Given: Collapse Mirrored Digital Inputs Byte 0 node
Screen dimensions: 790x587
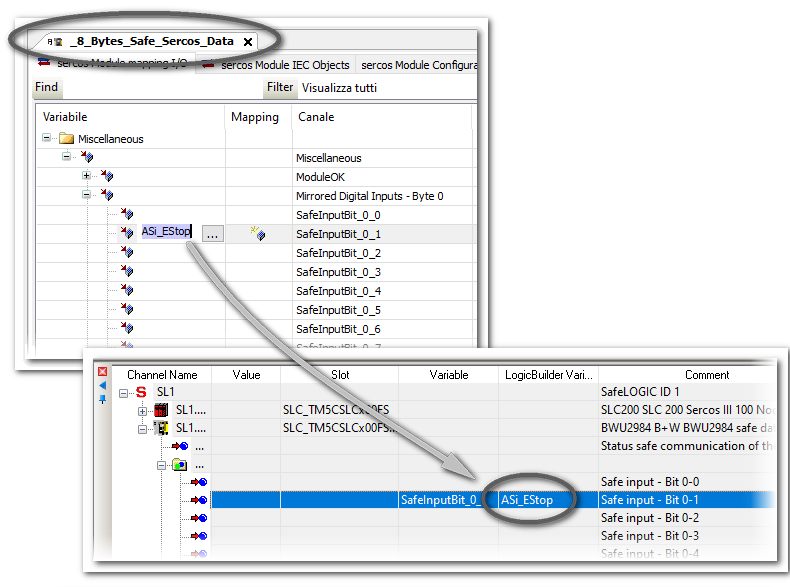Looking at the screenshot, I should 87,195.
